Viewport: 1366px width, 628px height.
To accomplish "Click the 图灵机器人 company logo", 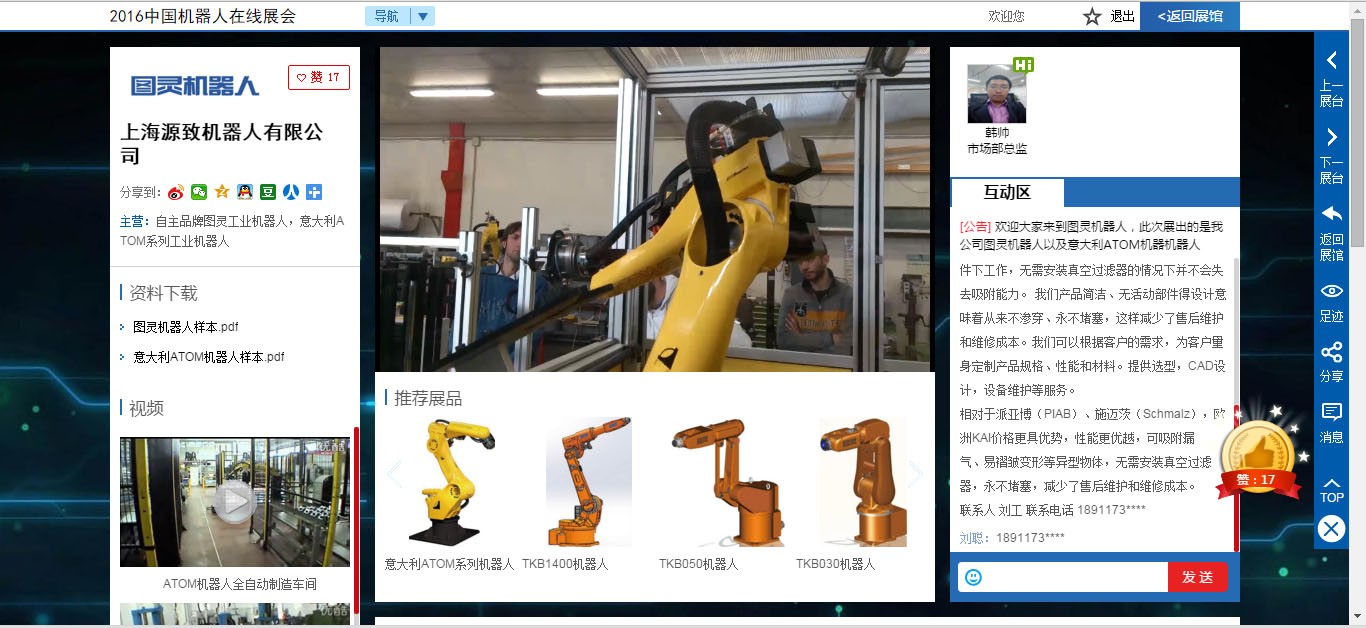I will pos(195,85).
